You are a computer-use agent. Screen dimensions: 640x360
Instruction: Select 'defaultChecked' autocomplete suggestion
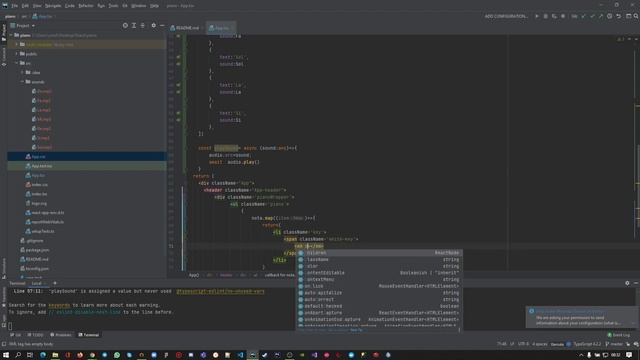pyautogui.click(x=379, y=306)
